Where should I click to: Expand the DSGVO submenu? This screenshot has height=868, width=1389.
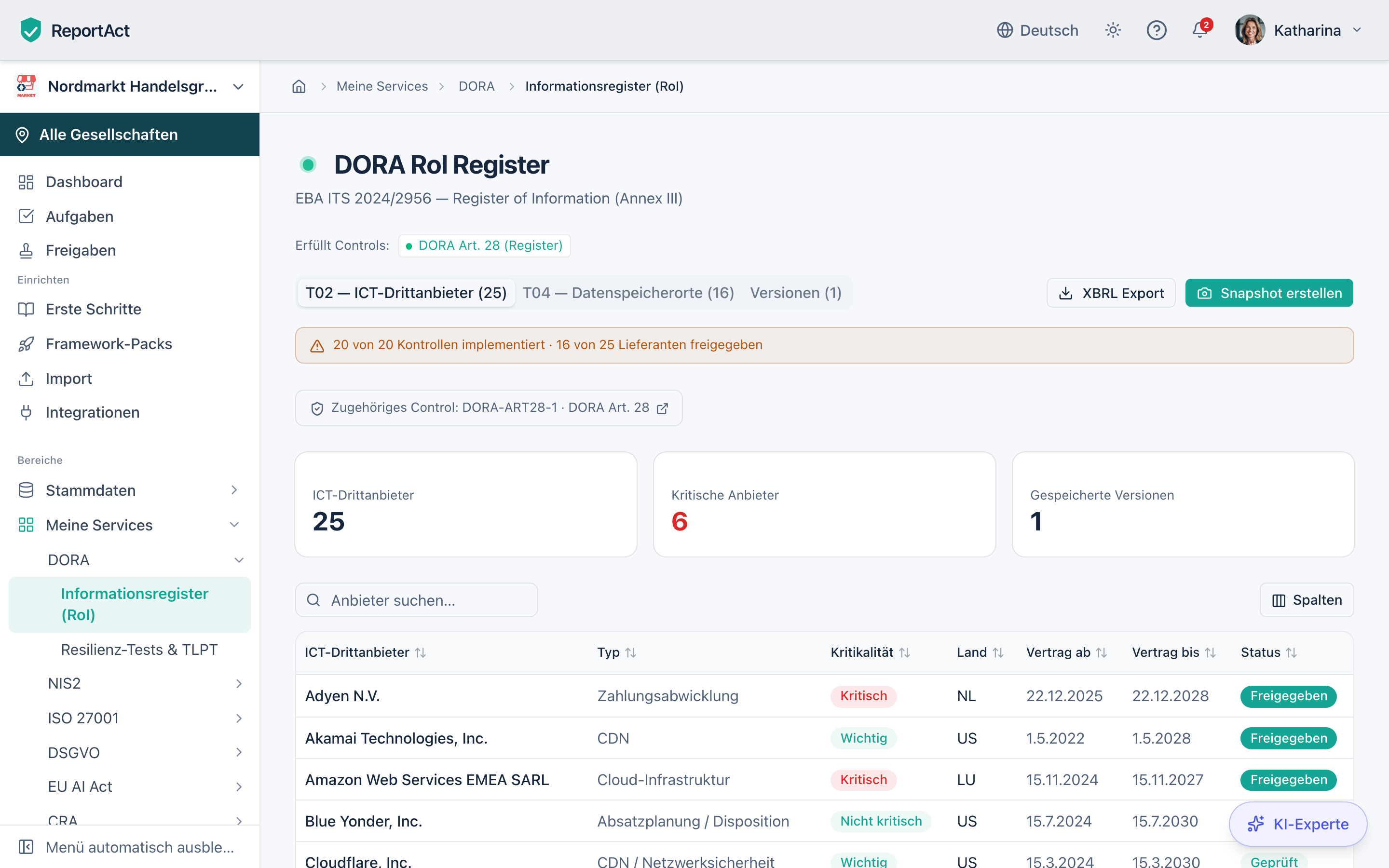(x=239, y=752)
